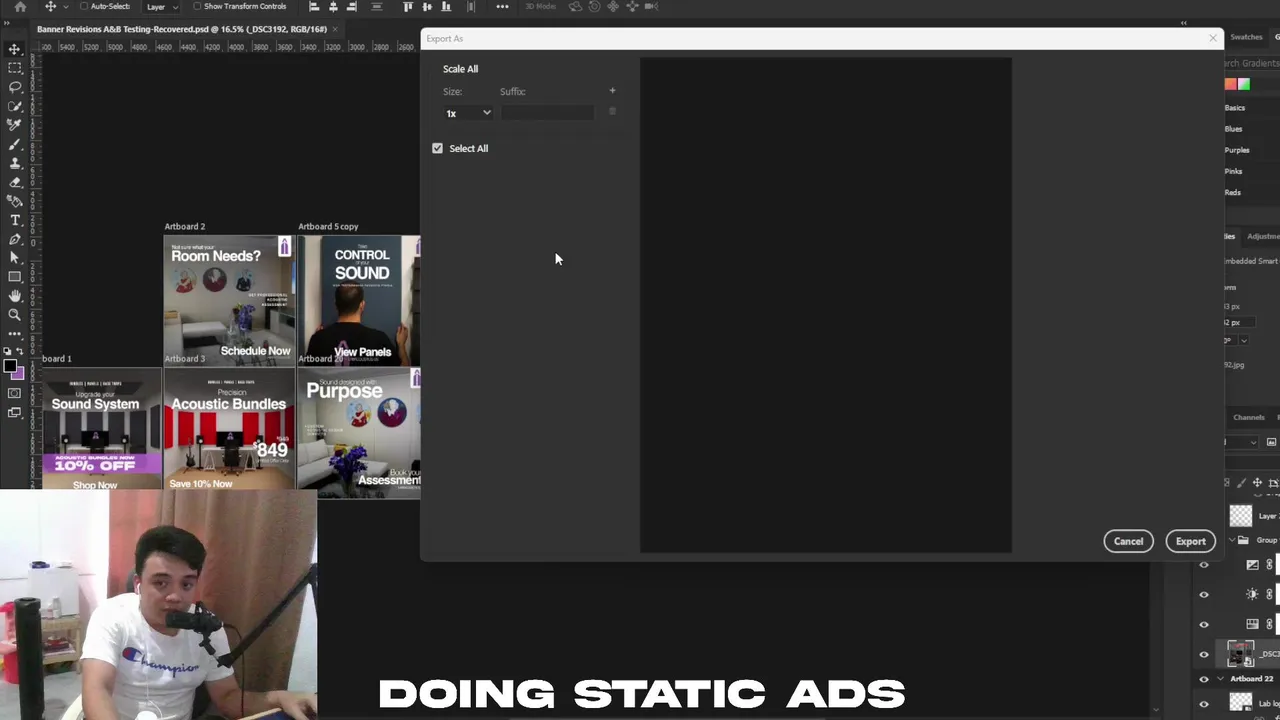Expand the Reds gradient folder
Viewport: 1280px width, 720px height.
point(1232,192)
